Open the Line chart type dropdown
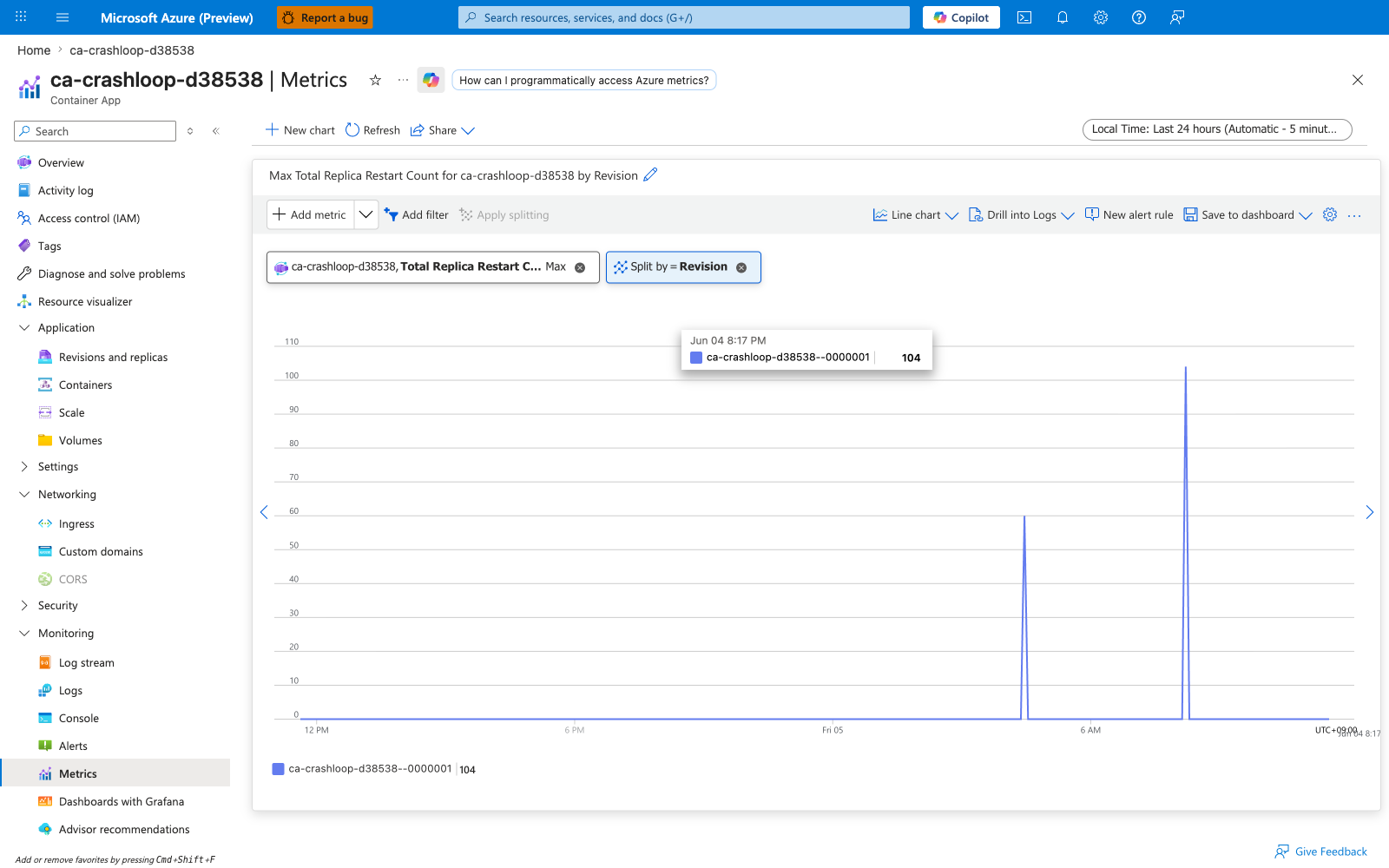 [916, 215]
